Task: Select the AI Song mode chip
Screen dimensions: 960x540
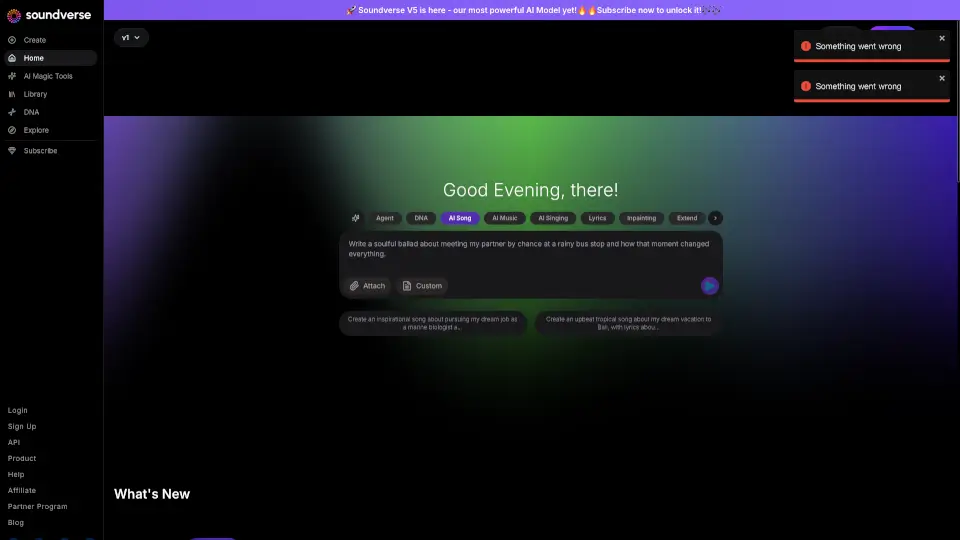Action: click(x=460, y=218)
